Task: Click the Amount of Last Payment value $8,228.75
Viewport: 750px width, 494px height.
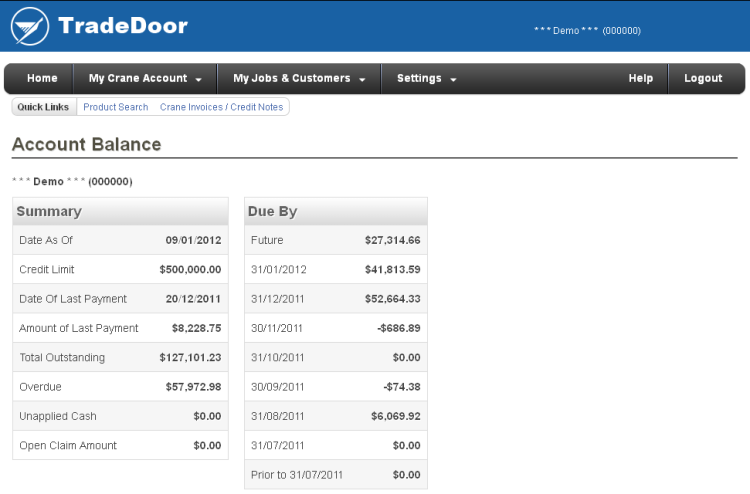Action: (x=197, y=328)
